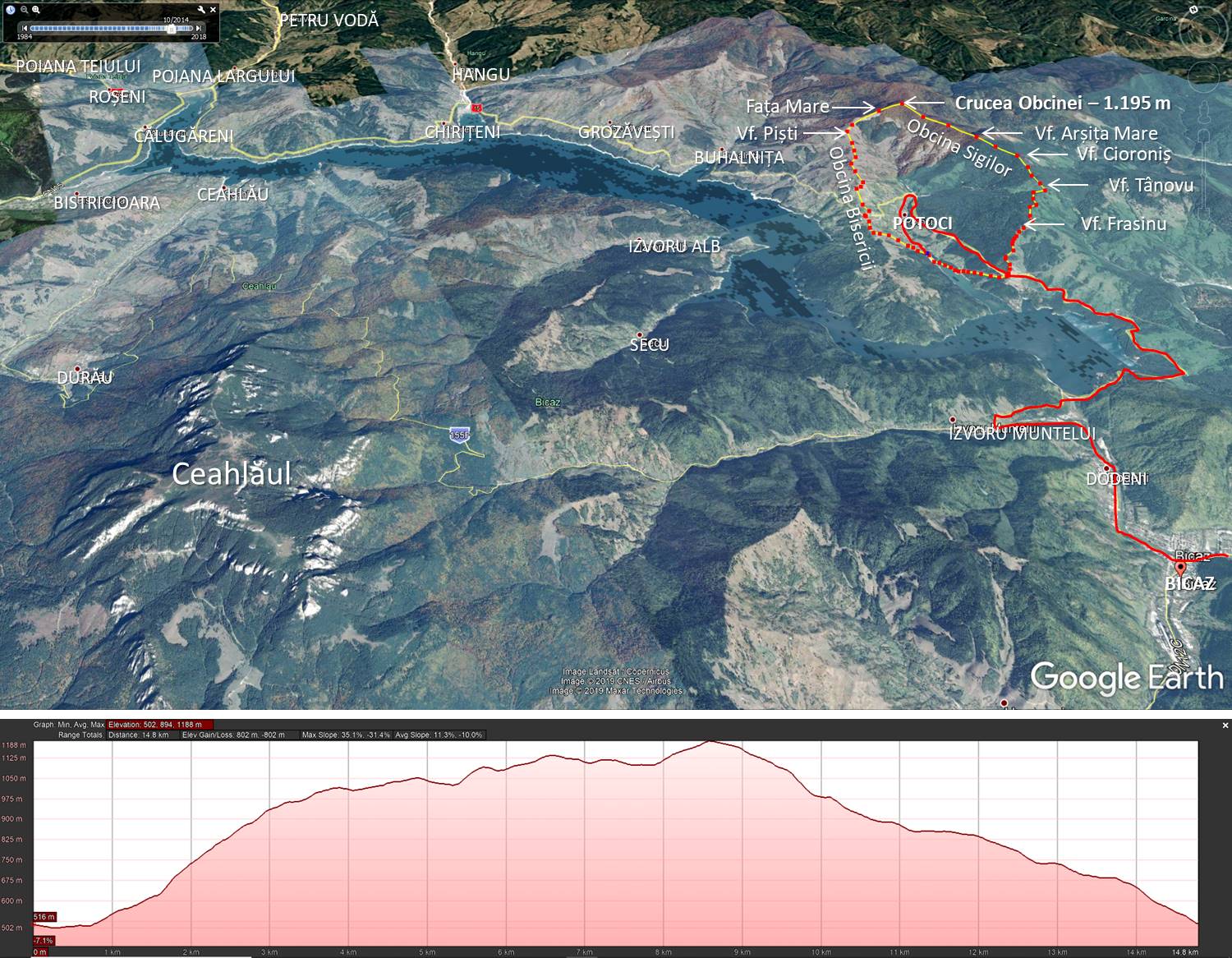
Task: Zoom in the time slider range
Action: [x=37, y=10]
